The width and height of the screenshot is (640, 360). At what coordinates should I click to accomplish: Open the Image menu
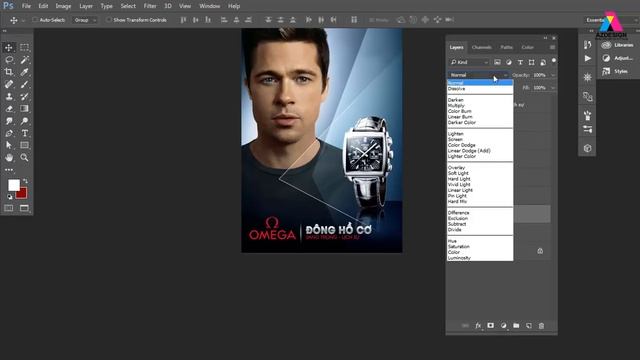tap(63, 6)
